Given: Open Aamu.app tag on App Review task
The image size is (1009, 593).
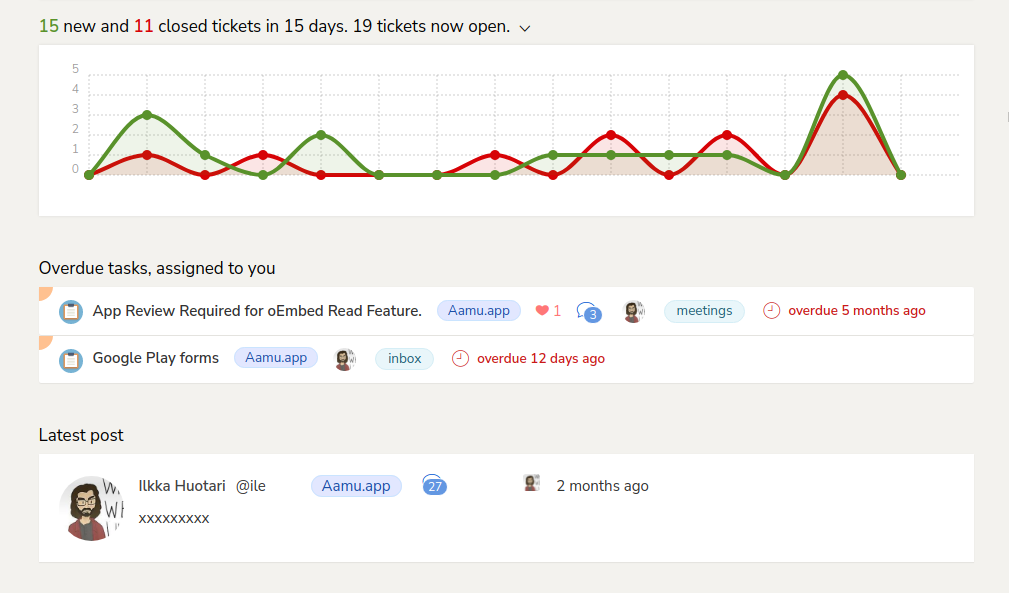Looking at the screenshot, I should click(479, 311).
